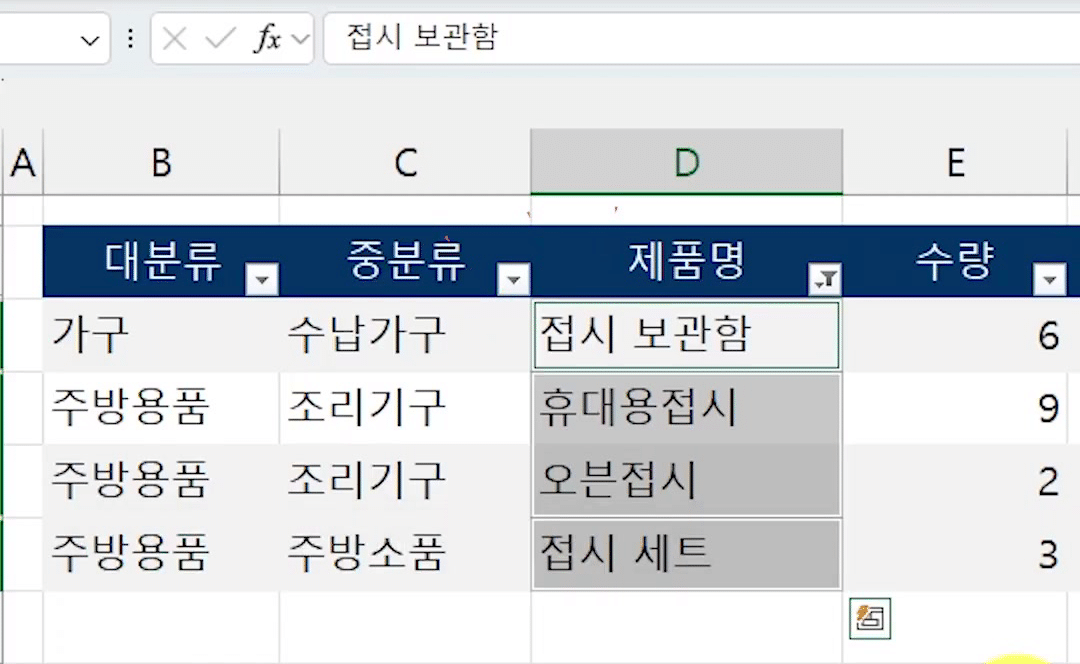The height and width of the screenshot is (664, 1080).
Task: Select quantity cell showing 3
Action: (x=956, y=553)
